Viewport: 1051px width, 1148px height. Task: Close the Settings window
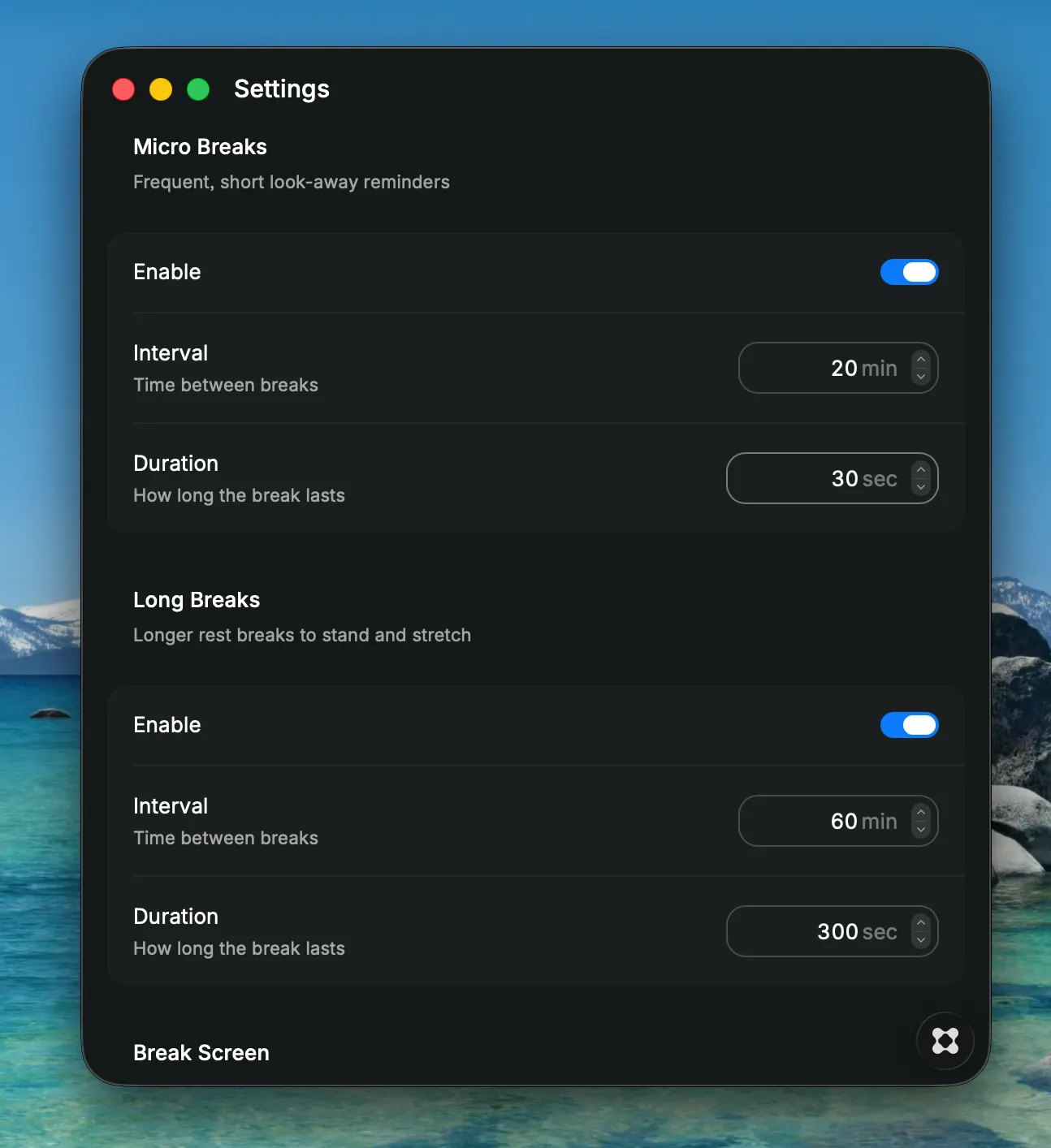click(x=123, y=89)
